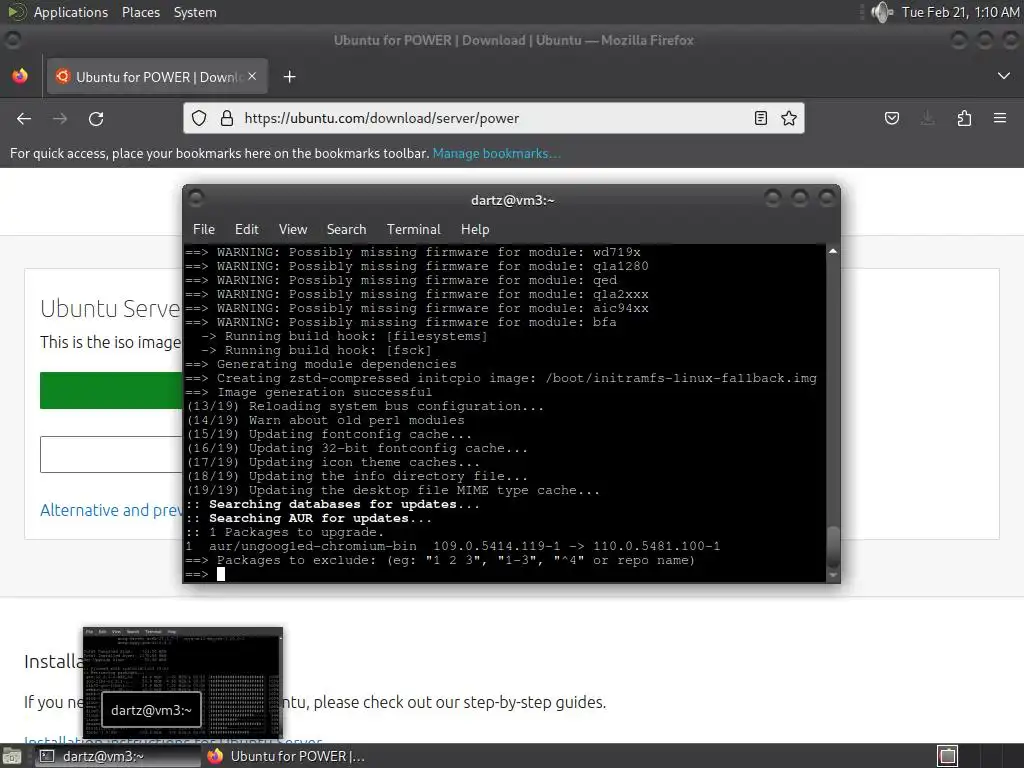Open a new tab with the plus button
Screen dimensions: 1024x768
click(289, 77)
